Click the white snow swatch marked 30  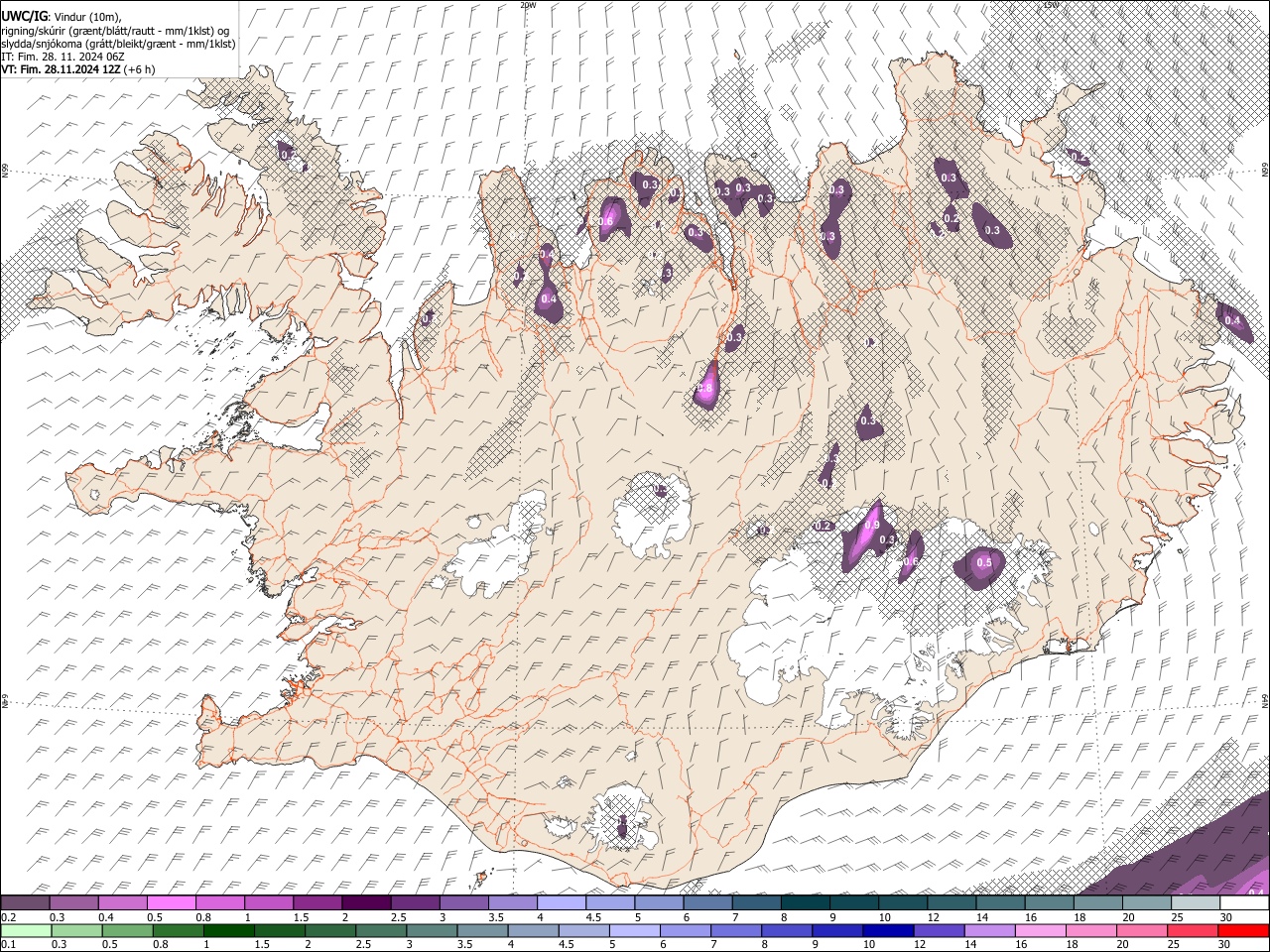(x=1244, y=902)
